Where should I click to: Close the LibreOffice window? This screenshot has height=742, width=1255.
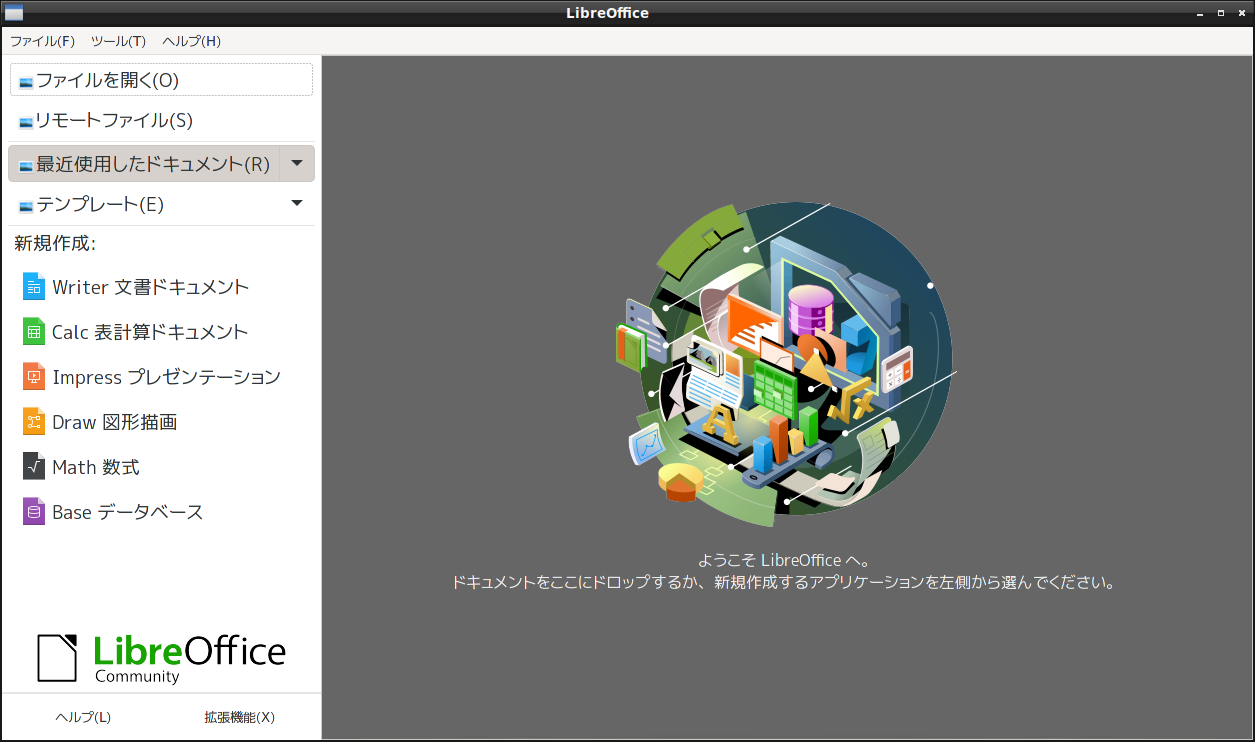pos(1240,13)
